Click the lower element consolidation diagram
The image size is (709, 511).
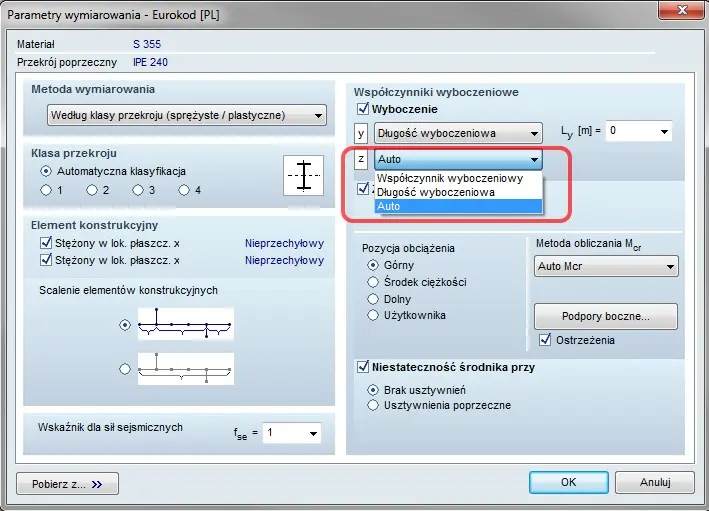pos(185,368)
